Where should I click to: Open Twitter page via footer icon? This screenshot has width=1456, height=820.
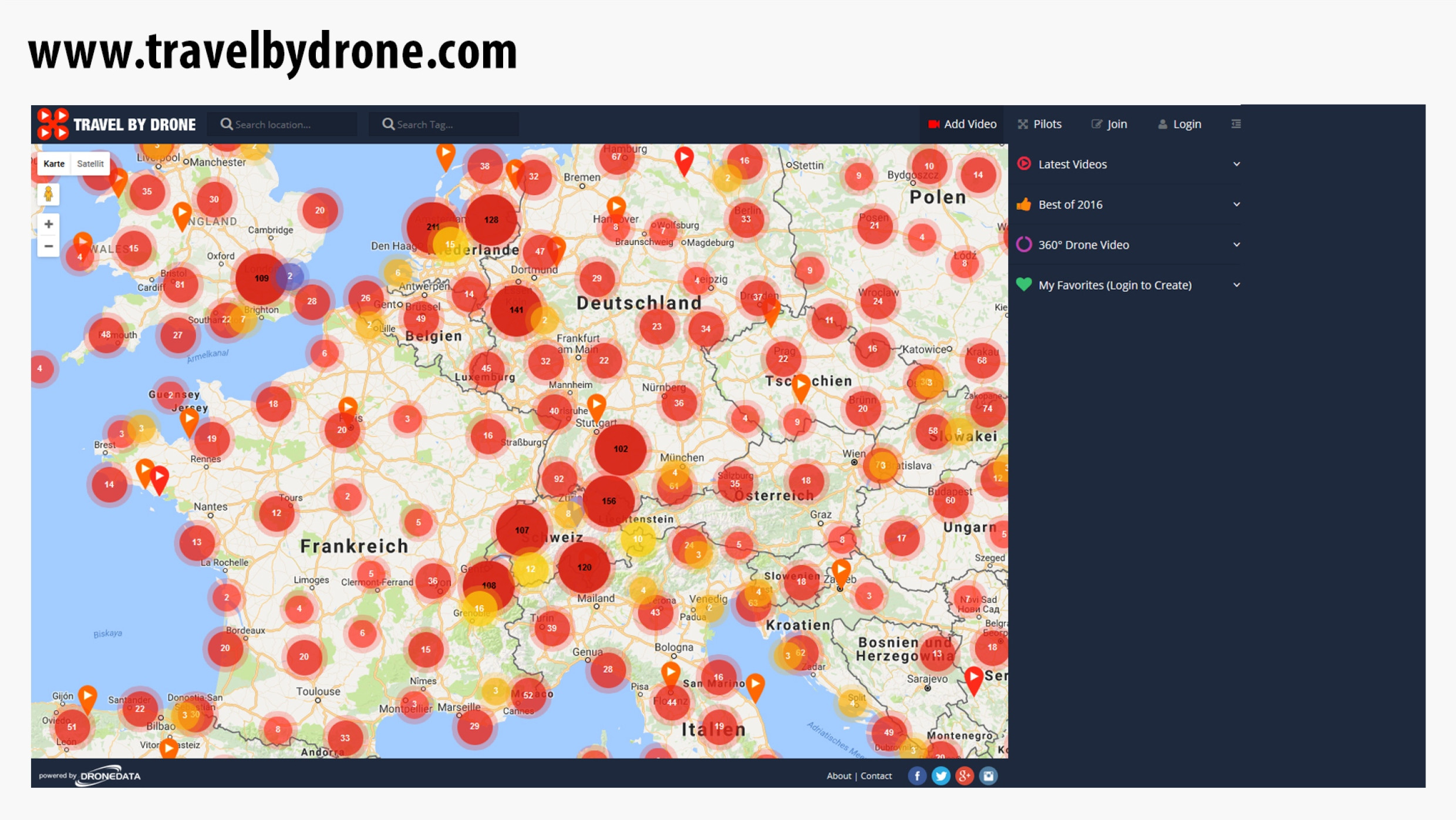pos(941,776)
